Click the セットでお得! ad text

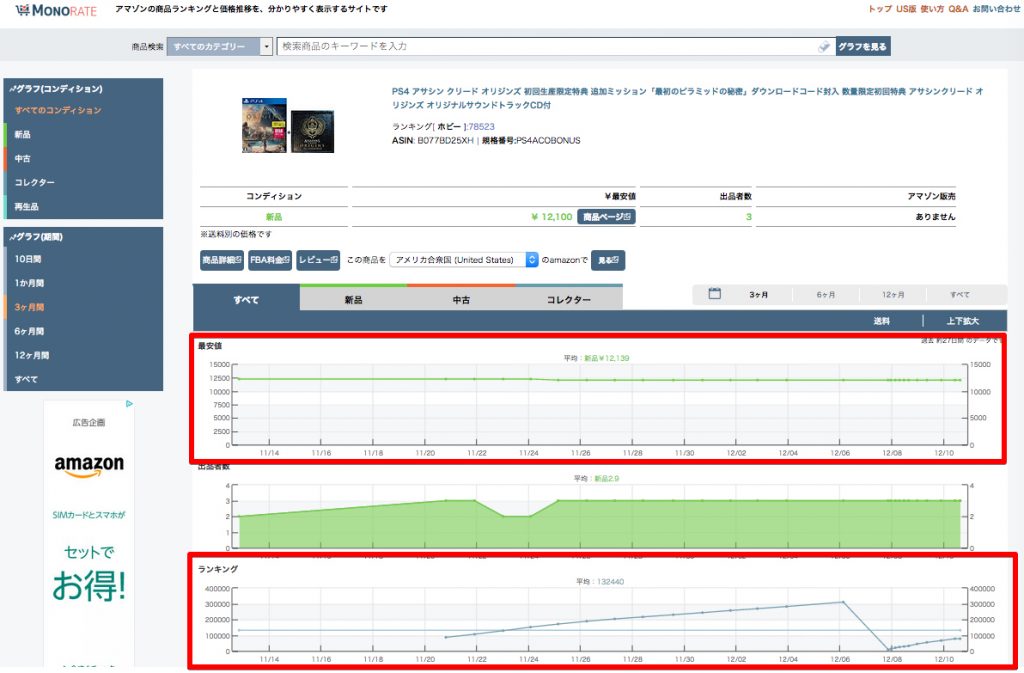[x=89, y=574]
